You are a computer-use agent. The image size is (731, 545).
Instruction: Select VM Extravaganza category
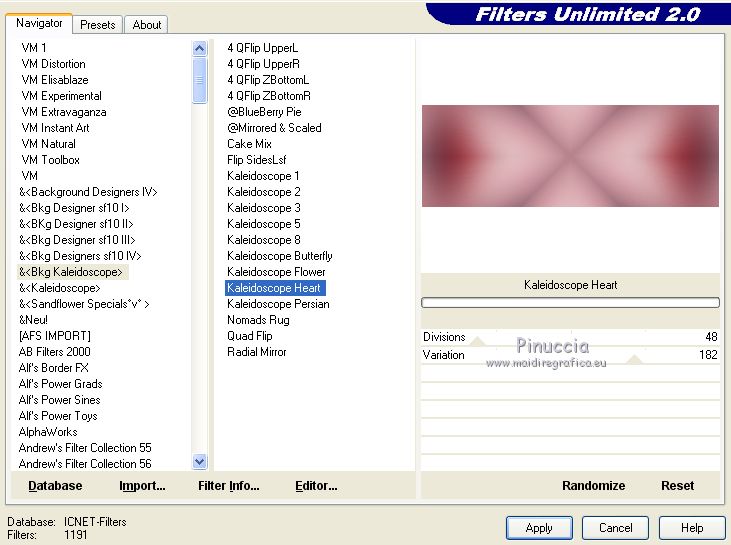pos(64,112)
